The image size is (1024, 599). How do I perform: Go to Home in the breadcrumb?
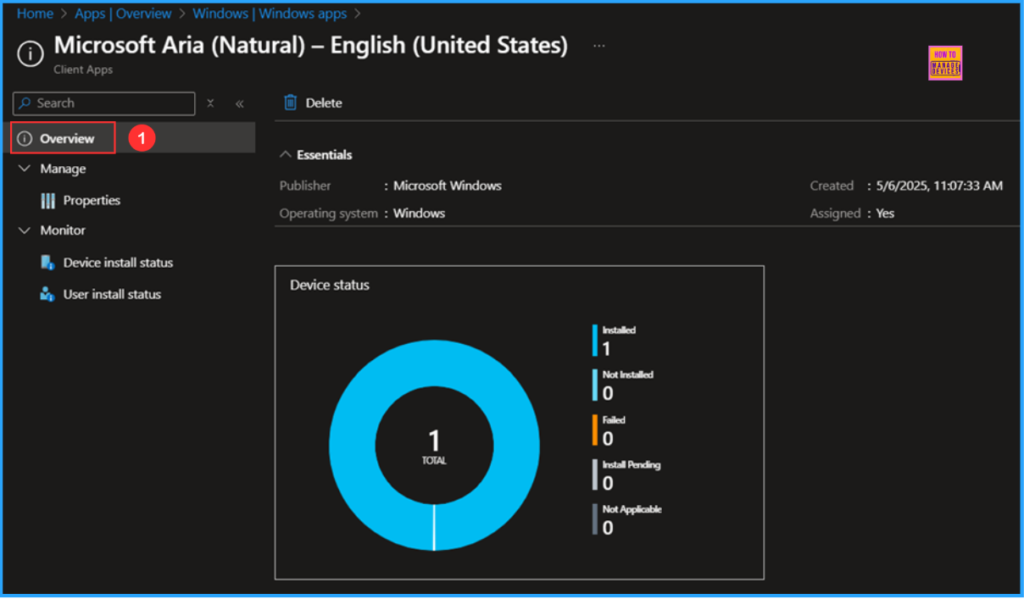tap(35, 14)
